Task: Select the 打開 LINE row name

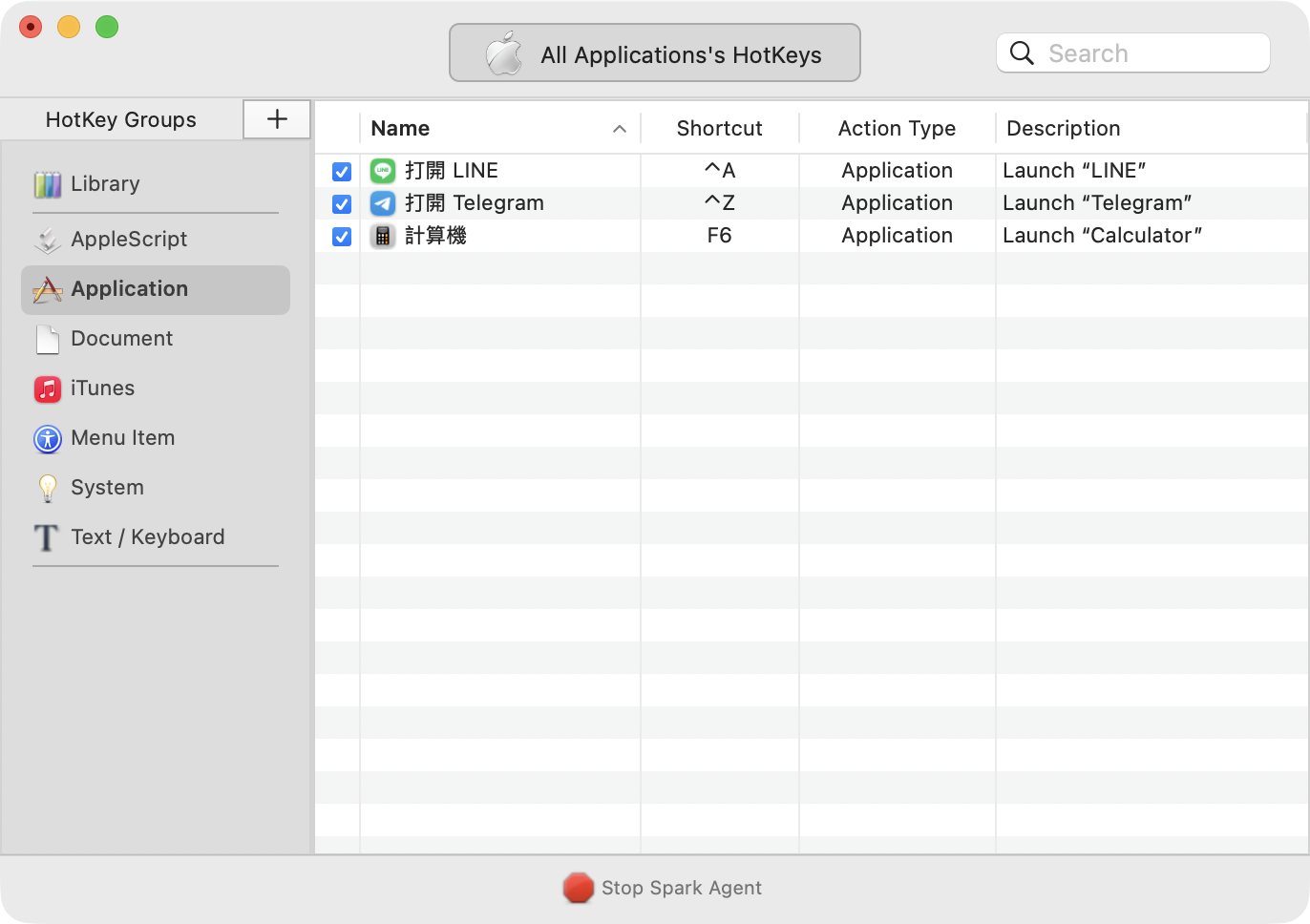Action: pos(452,171)
